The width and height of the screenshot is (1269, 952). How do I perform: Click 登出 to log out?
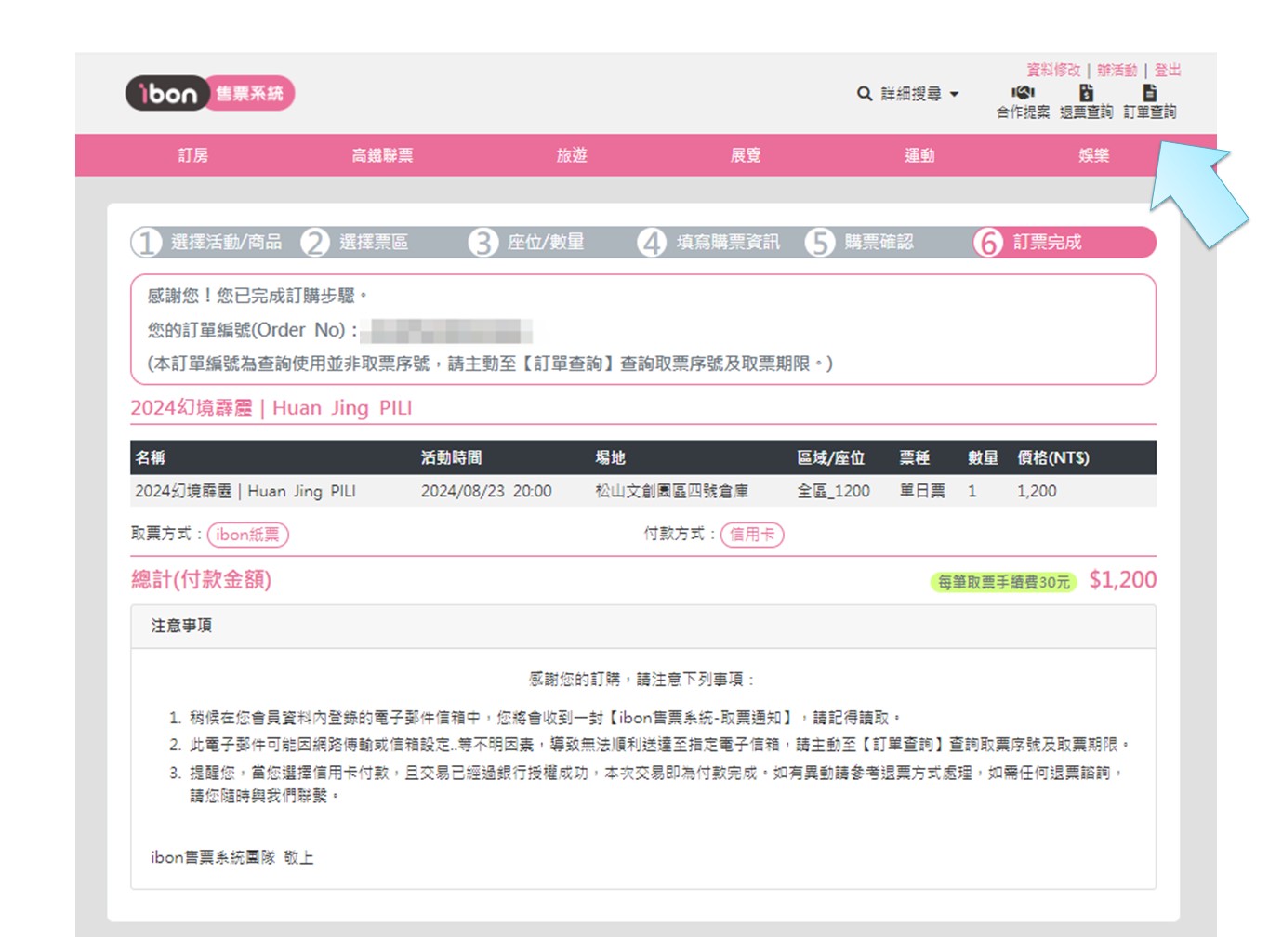click(1168, 70)
